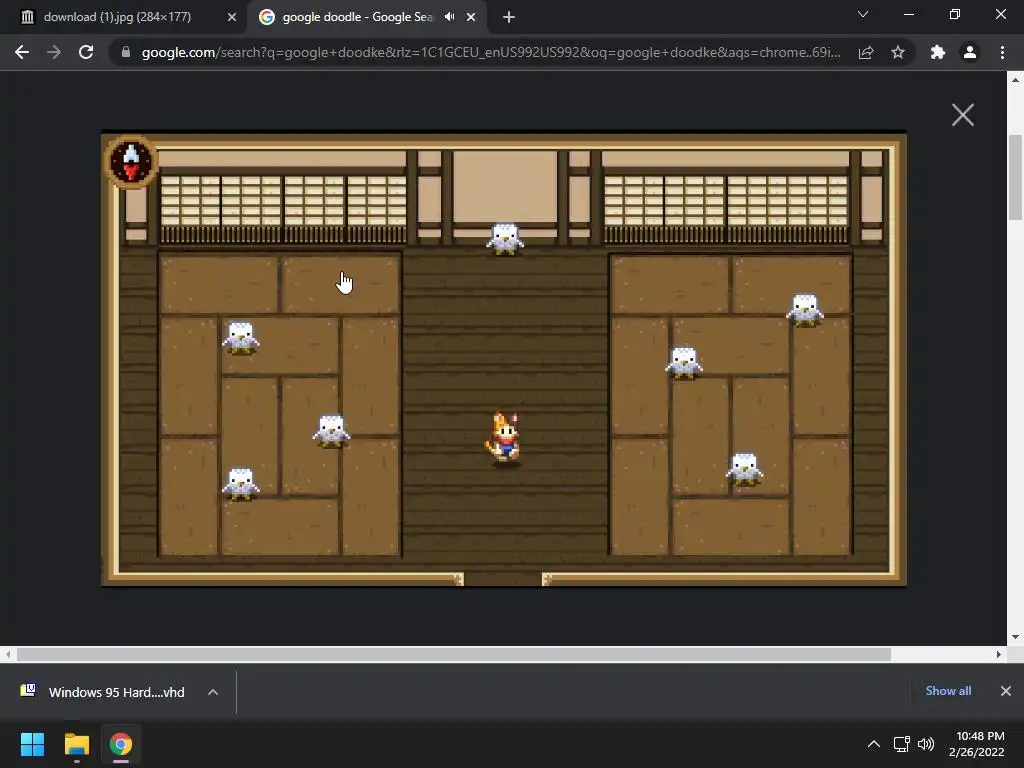Reload the current page
Screen dimensions: 1024x768
pos(86,52)
